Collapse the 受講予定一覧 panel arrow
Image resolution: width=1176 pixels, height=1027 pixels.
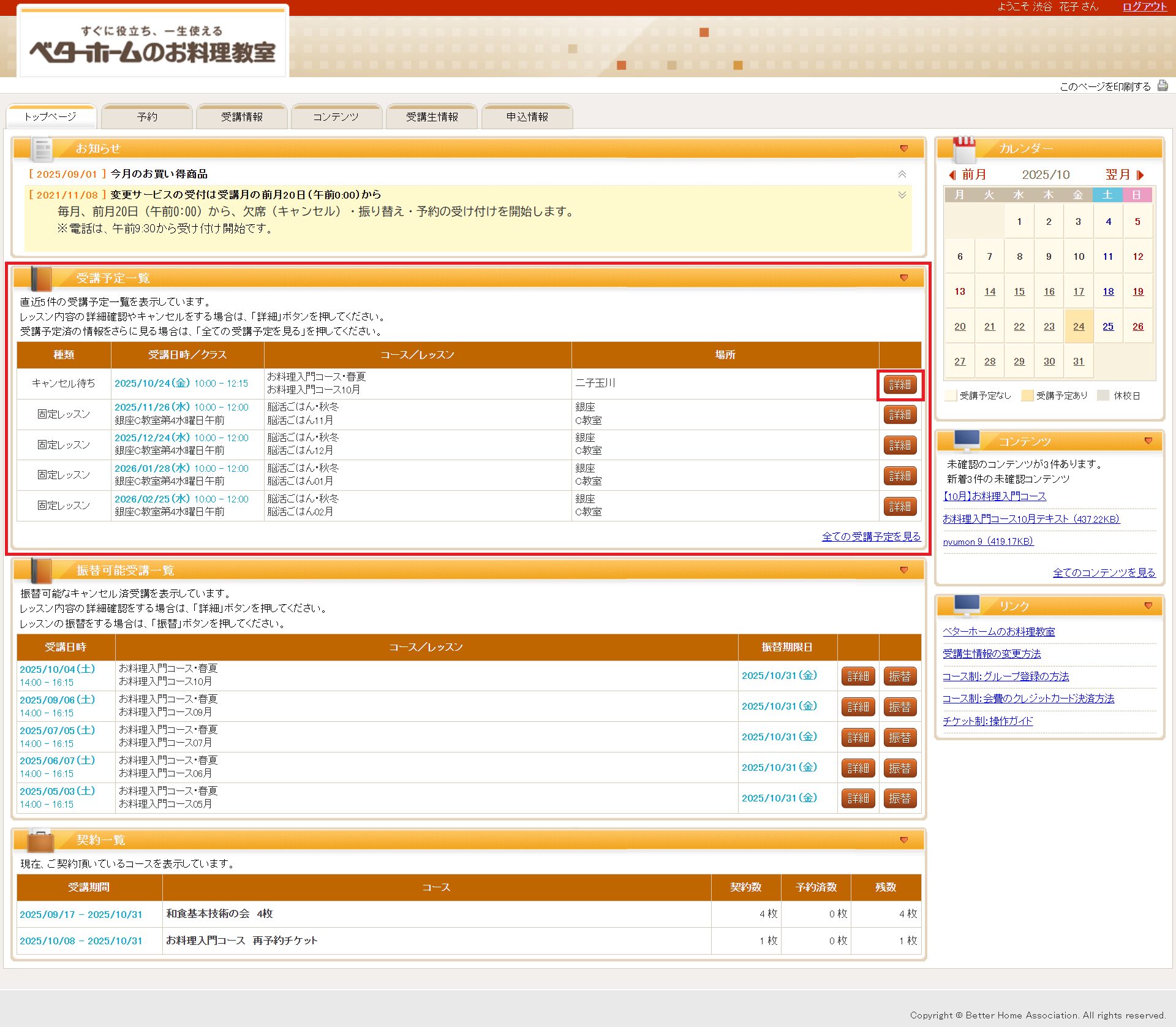[x=903, y=278]
